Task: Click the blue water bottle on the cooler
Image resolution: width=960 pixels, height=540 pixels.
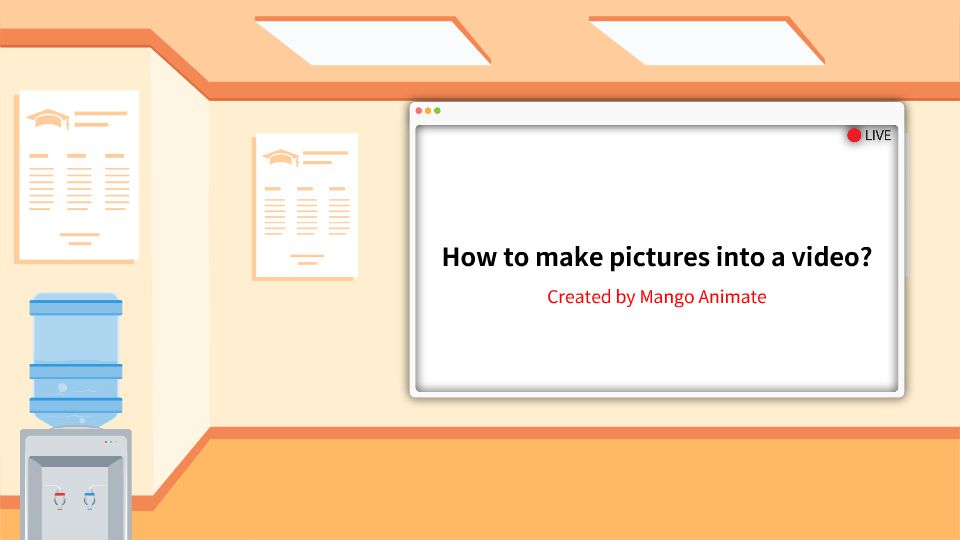Action: pyautogui.click(x=76, y=360)
